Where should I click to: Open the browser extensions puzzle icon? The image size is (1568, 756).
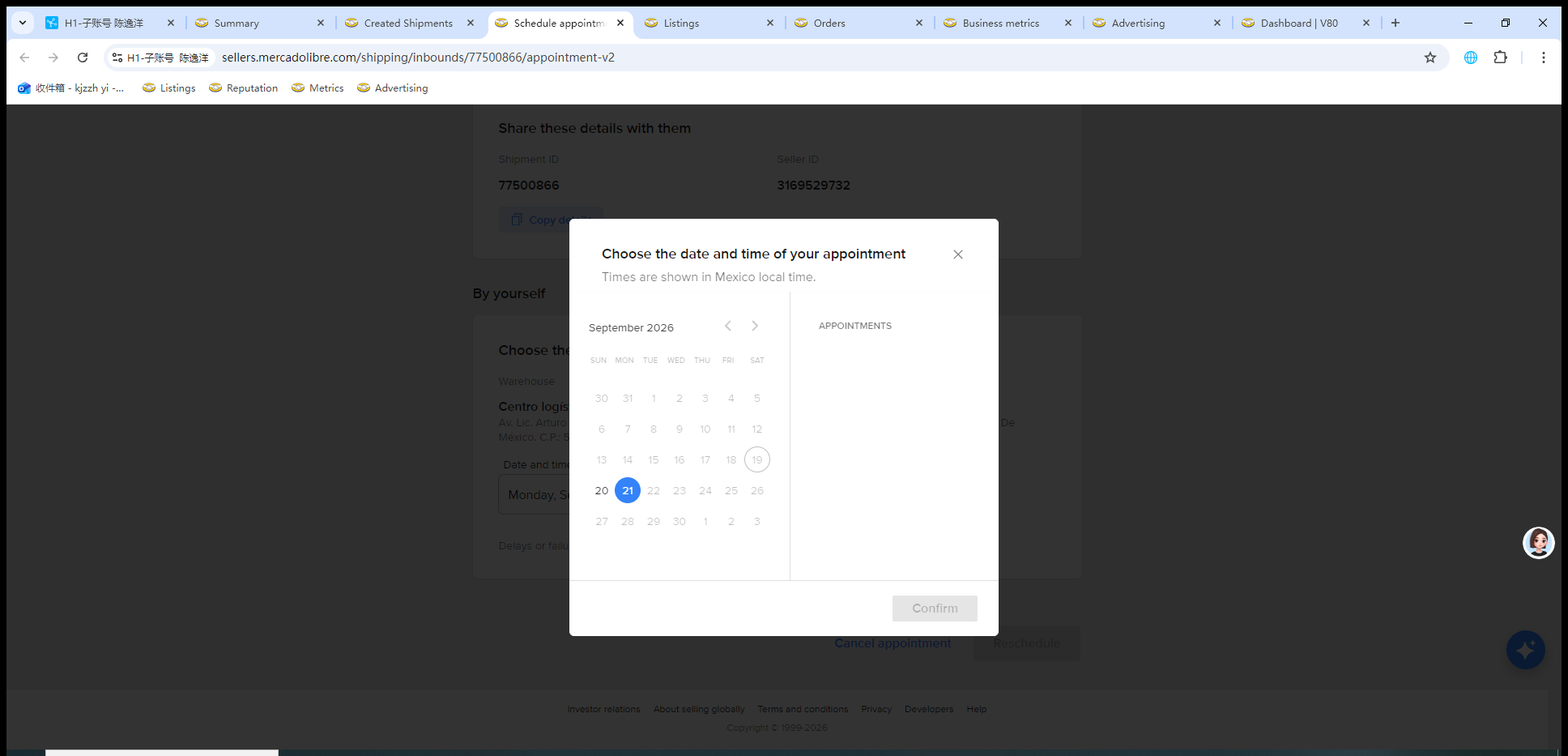tap(1501, 58)
